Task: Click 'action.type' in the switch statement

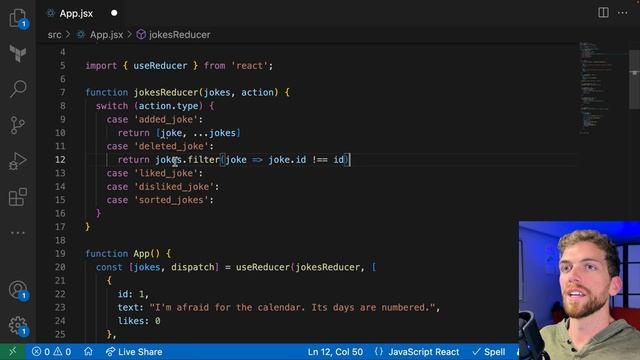Action: pyautogui.click(x=169, y=106)
